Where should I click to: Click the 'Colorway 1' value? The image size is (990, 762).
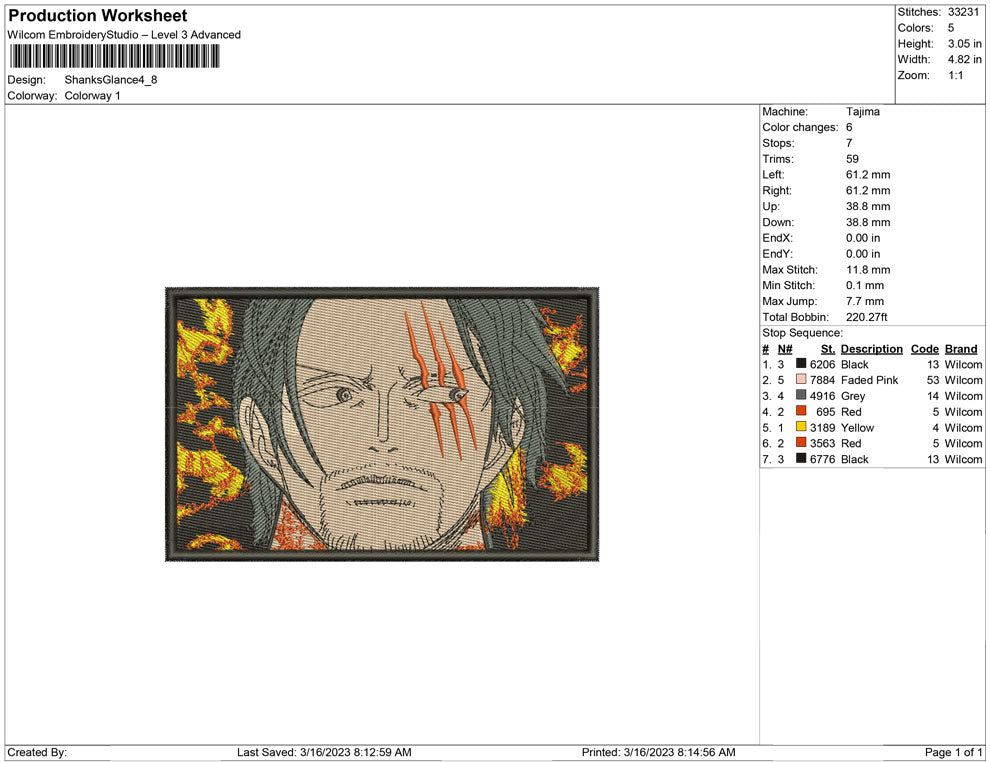tap(92, 95)
